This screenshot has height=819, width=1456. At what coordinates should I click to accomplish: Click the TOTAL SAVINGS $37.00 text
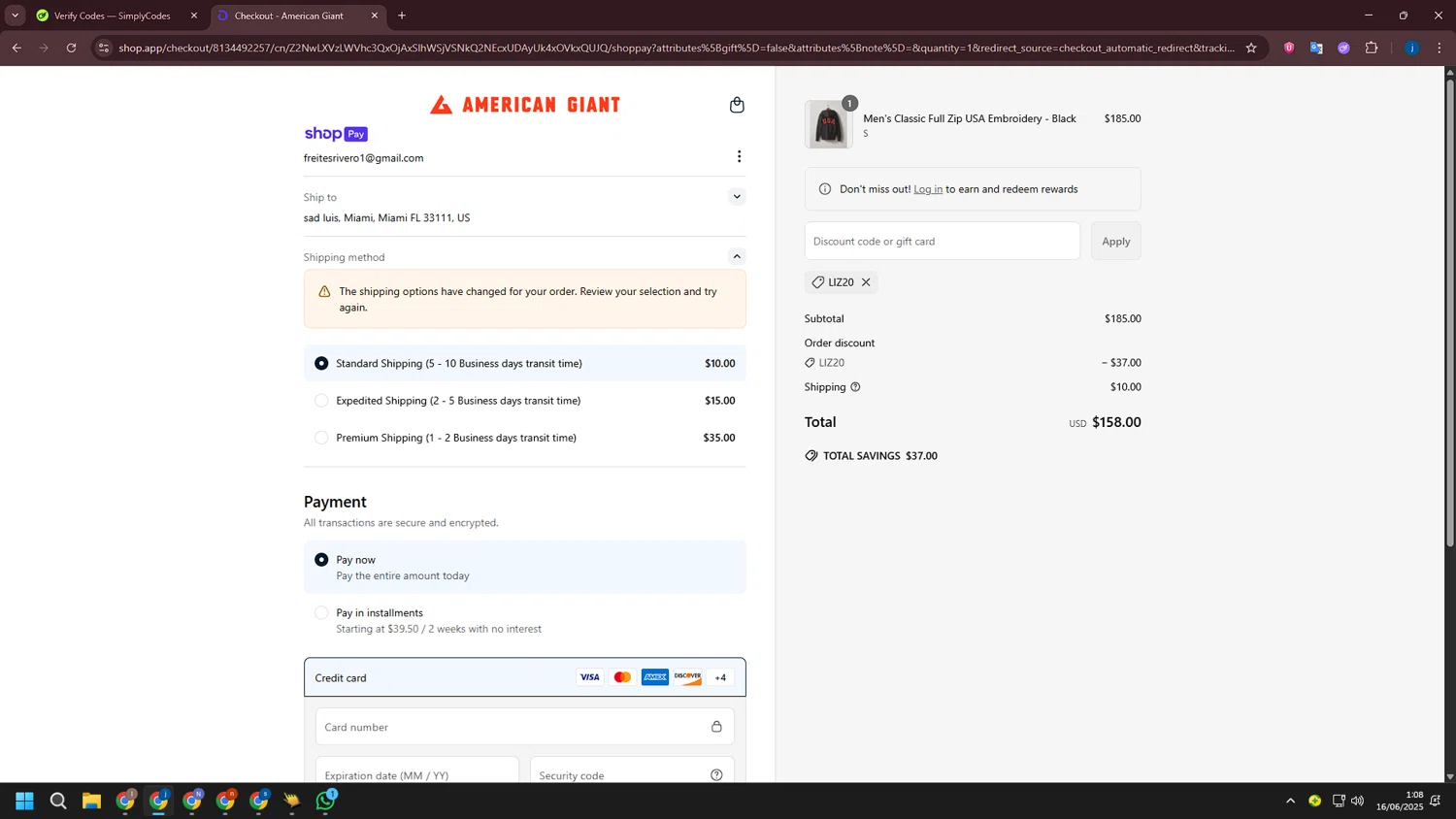click(880, 456)
